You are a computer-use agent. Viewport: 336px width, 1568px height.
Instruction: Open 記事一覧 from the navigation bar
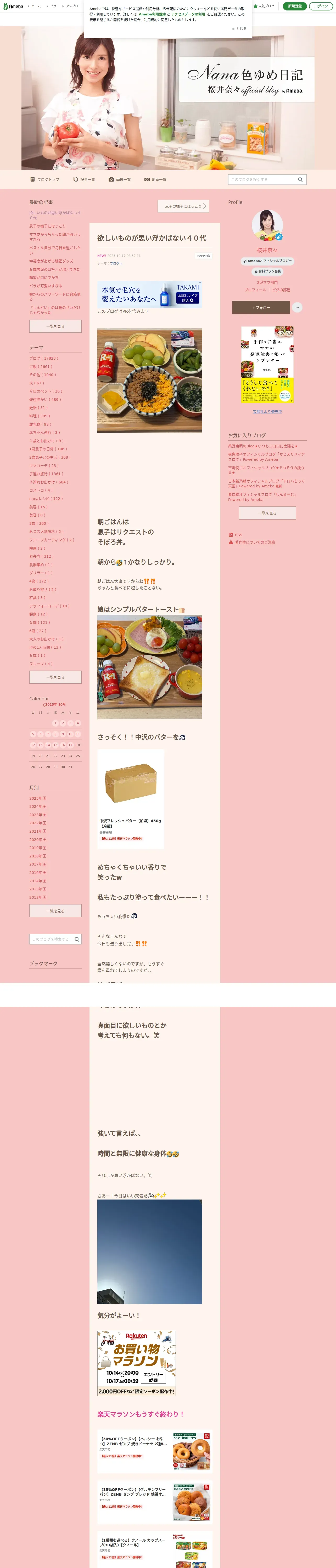(x=84, y=180)
